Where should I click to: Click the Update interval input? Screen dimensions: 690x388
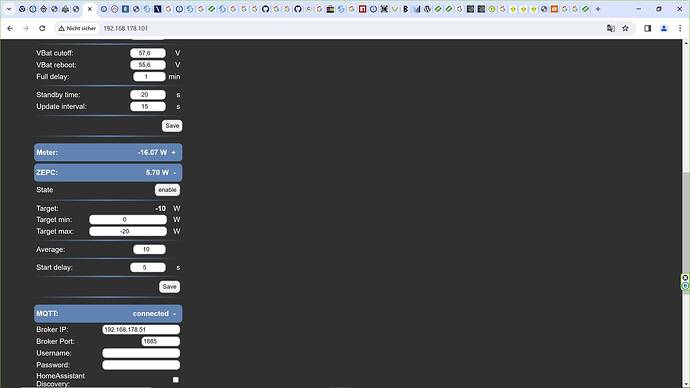[148, 106]
